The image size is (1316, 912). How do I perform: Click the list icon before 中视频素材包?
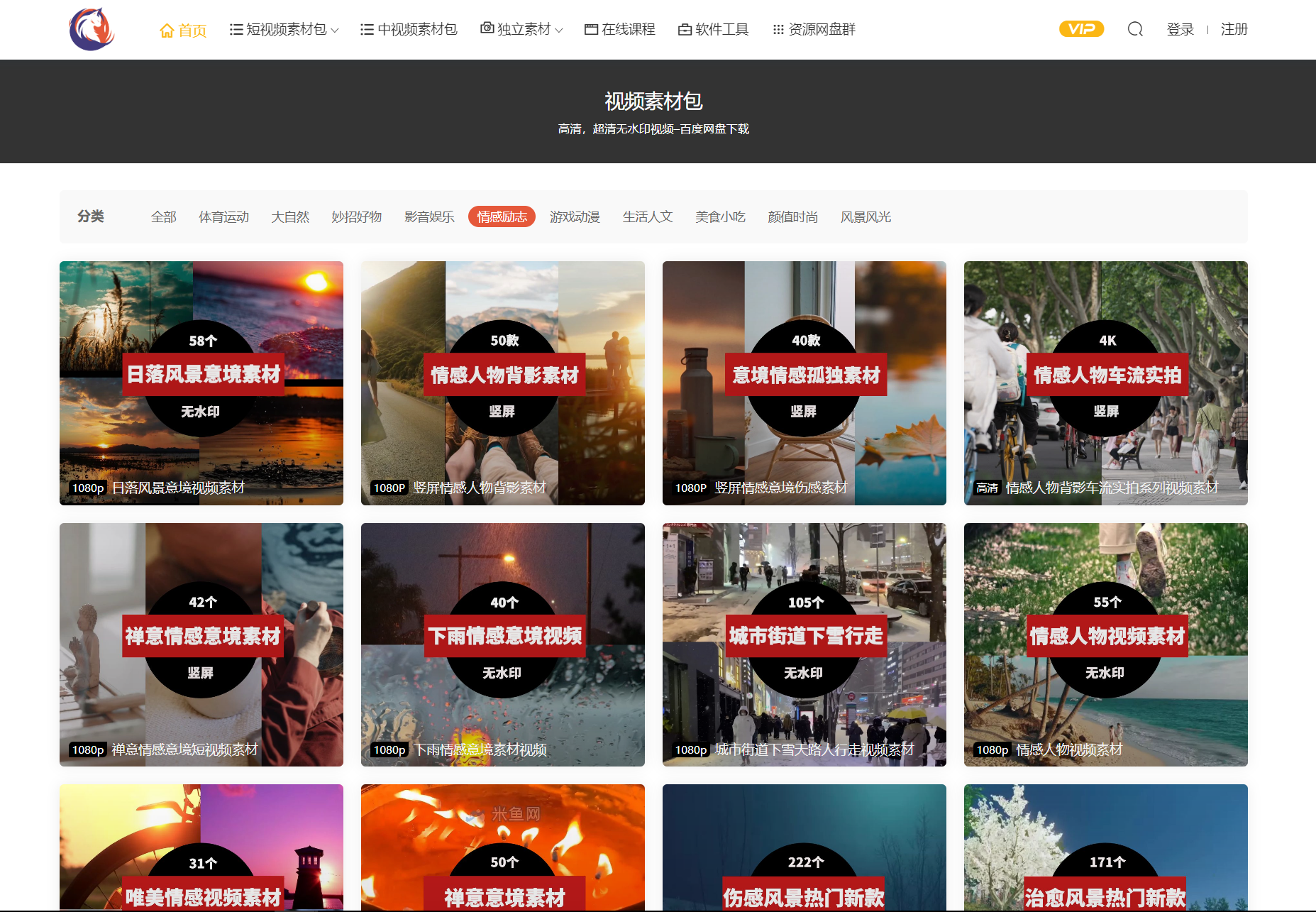coord(367,30)
